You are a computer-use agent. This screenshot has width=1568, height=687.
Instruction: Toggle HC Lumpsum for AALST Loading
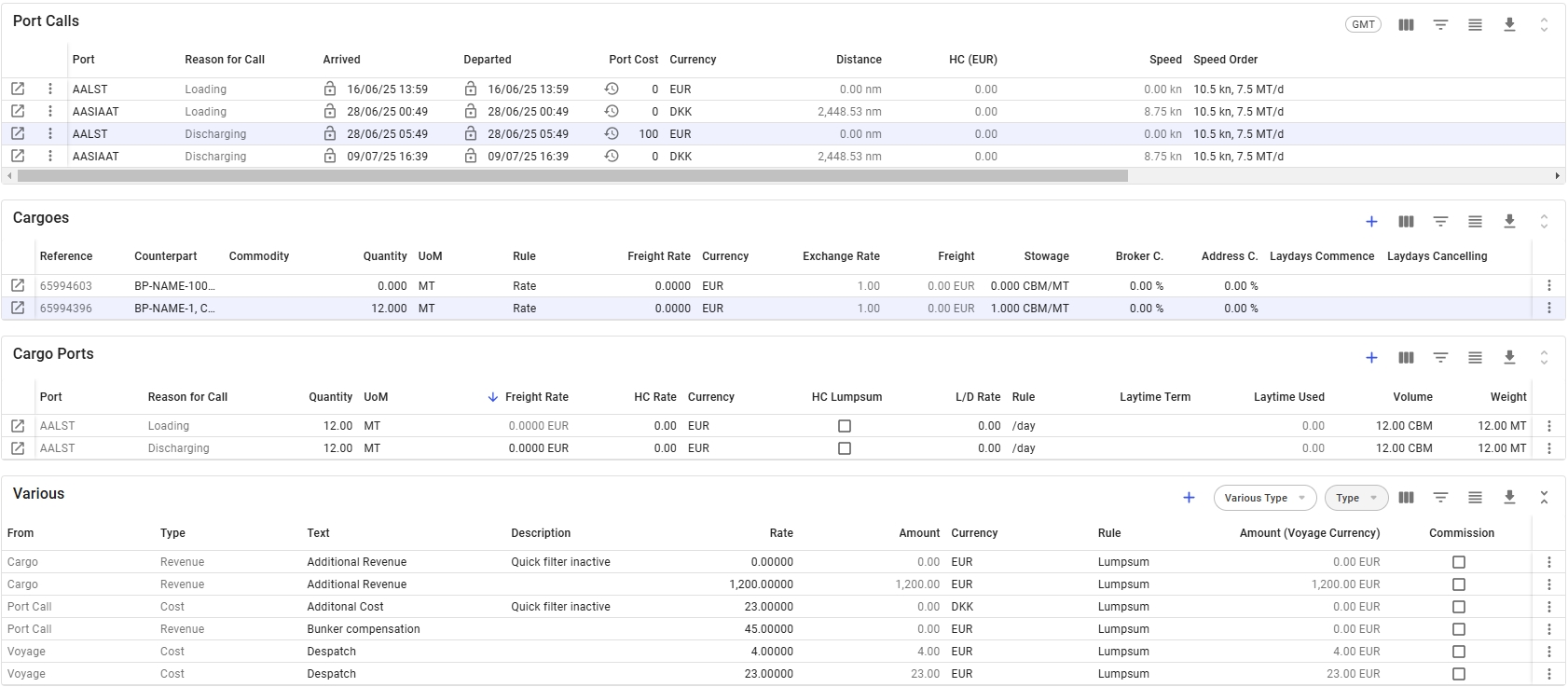[x=845, y=426]
